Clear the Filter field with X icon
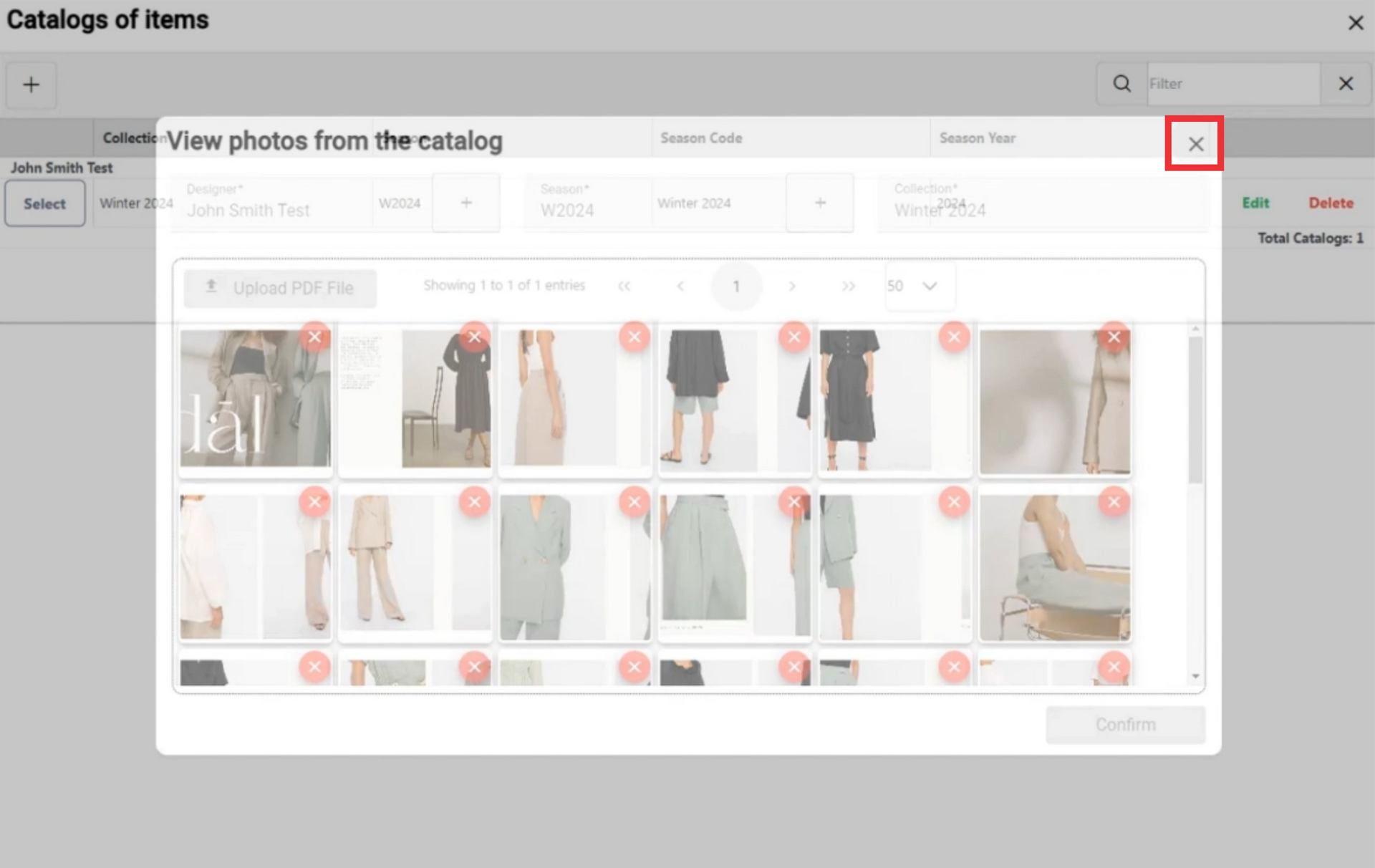The width and height of the screenshot is (1375, 868). click(x=1346, y=84)
